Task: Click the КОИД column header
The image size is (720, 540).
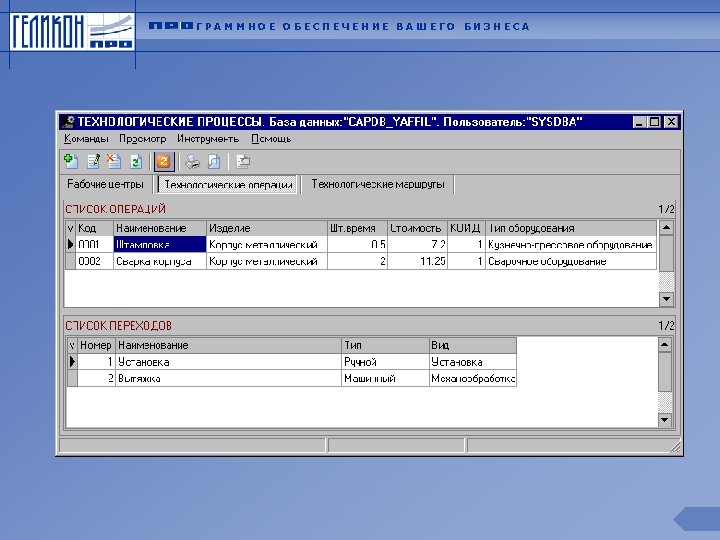Action: coord(466,228)
